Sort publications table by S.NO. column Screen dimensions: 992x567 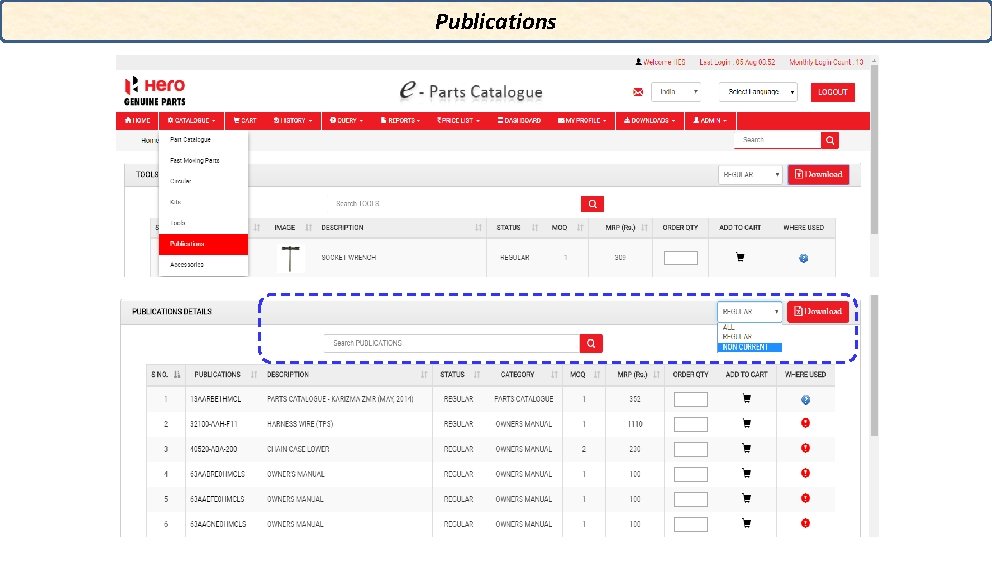pos(177,375)
